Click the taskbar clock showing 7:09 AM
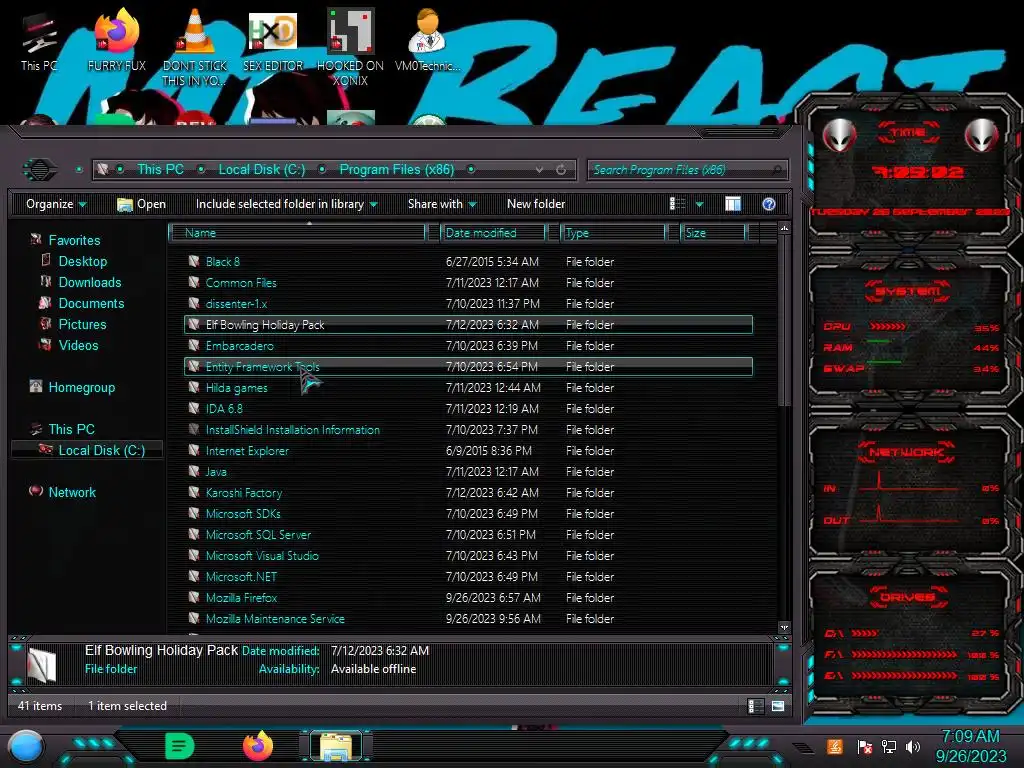Image resolution: width=1024 pixels, height=768 pixels. coord(970,746)
